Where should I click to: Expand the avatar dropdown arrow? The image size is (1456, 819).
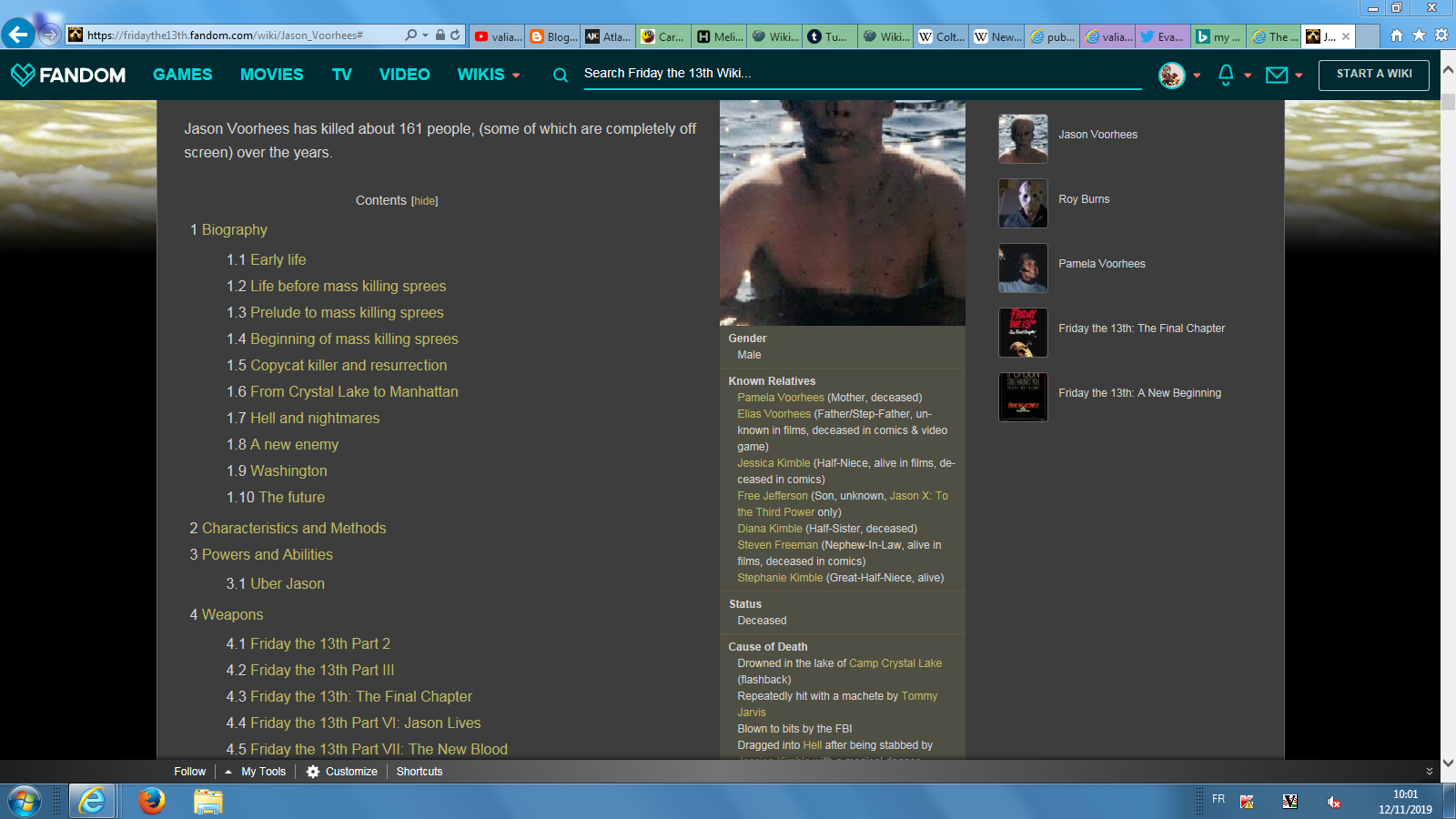[1197, 76]
